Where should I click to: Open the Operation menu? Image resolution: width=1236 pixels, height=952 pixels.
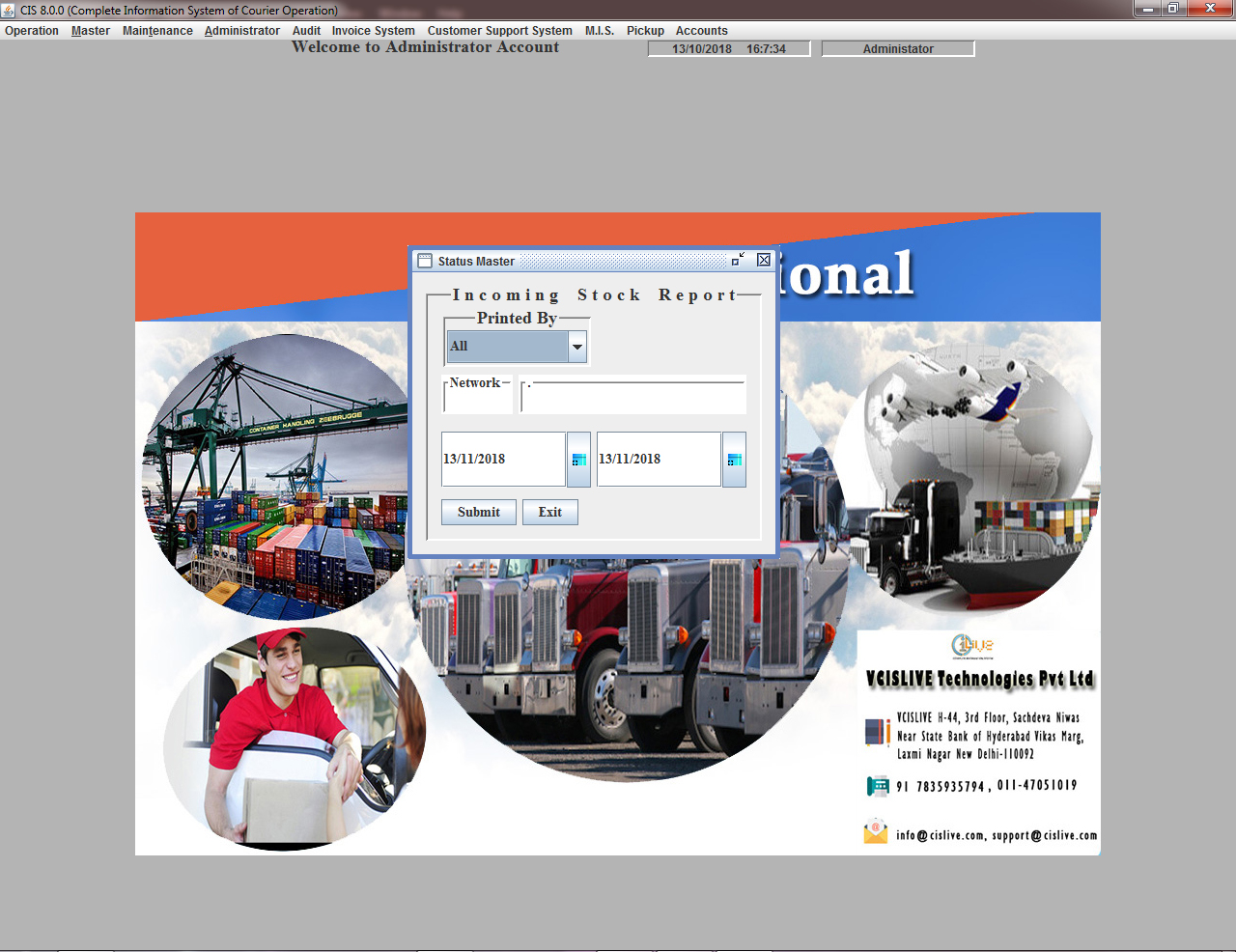point(32,31)
